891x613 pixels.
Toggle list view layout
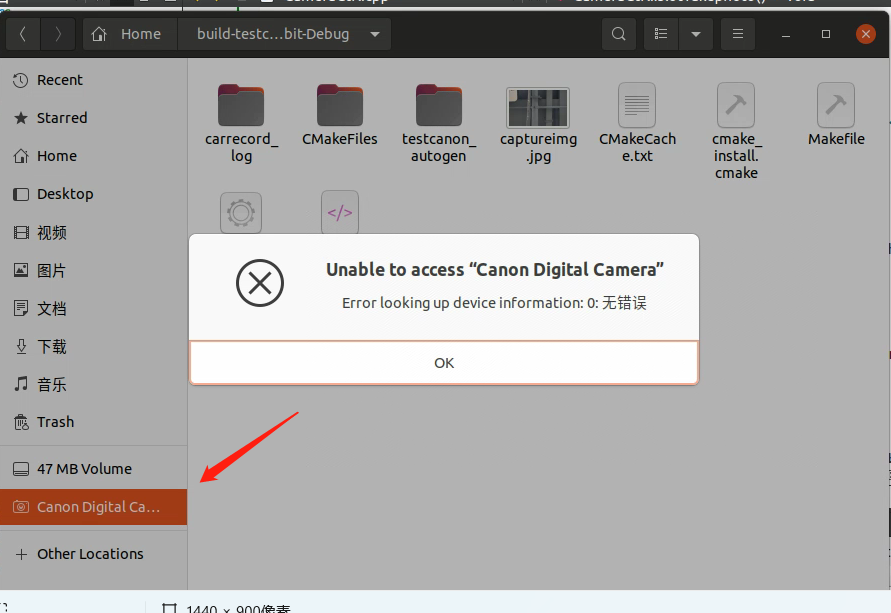click(661, 34)
